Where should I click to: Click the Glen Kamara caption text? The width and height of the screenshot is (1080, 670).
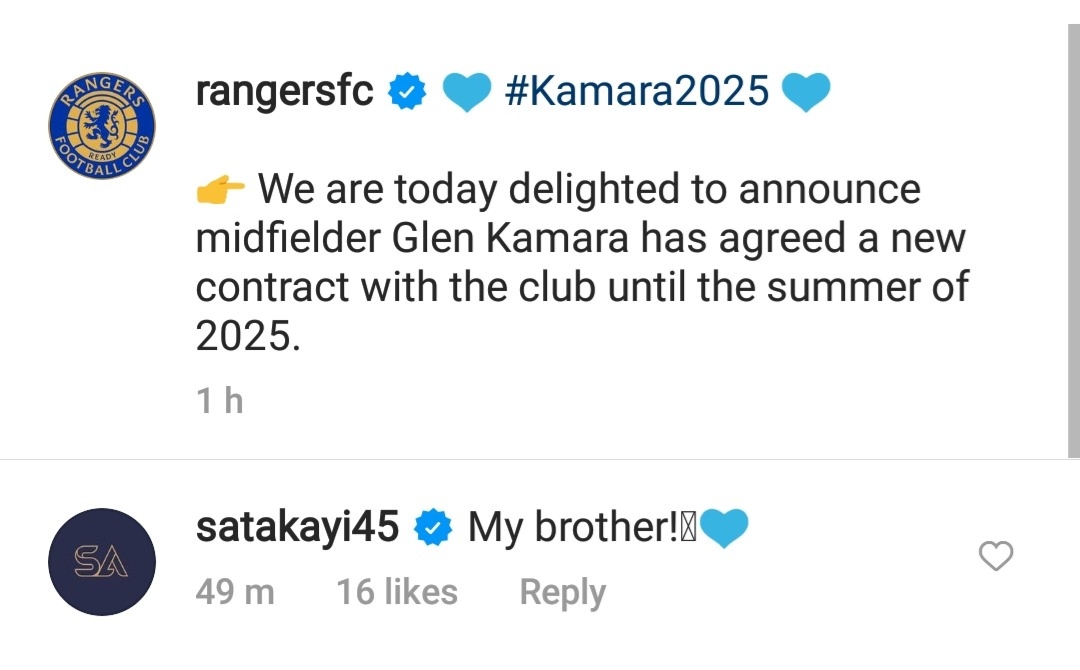(x=510, y=238)
